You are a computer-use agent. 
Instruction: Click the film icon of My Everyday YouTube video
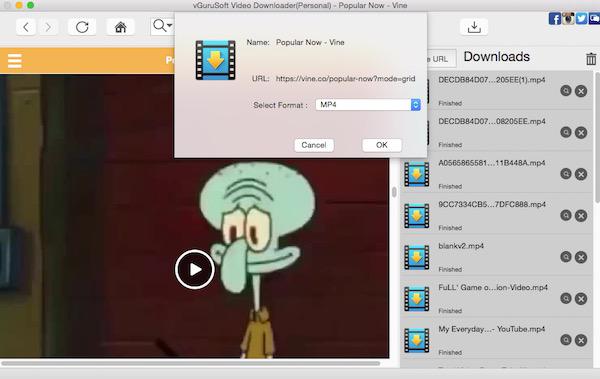pos(417,340)
